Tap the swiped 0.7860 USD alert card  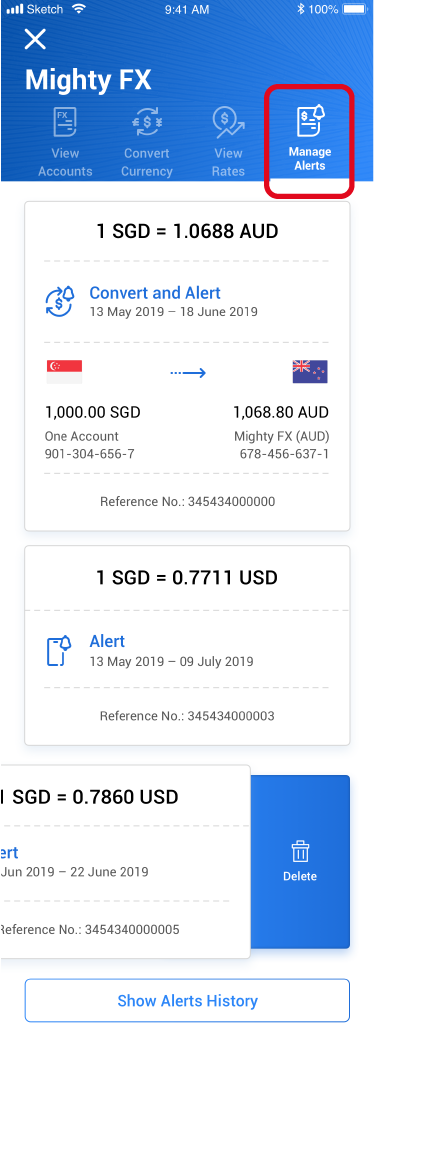pyautogui.click(x=125, y=862)
